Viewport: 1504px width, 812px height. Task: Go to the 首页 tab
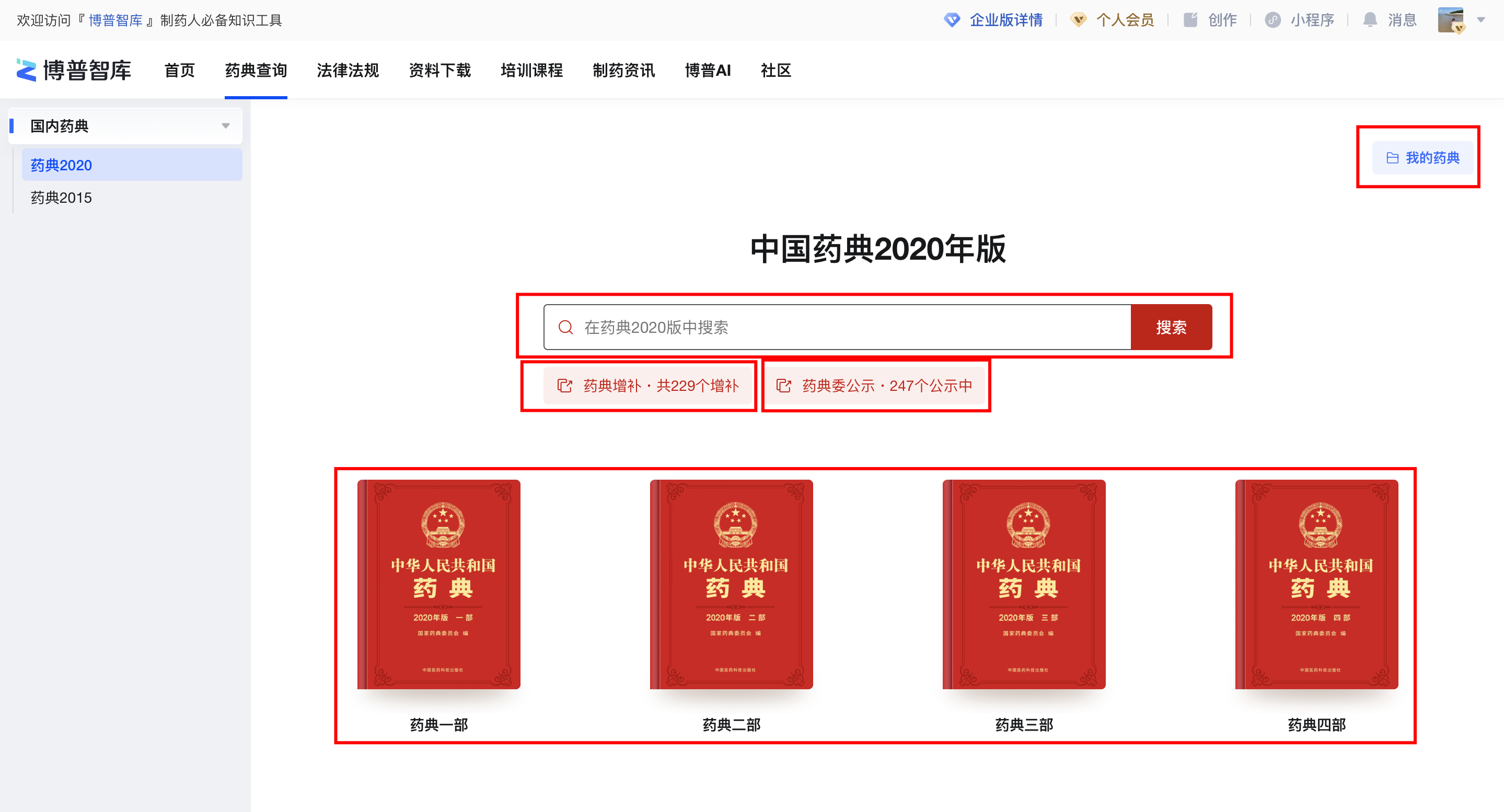[x=179, y=71]
